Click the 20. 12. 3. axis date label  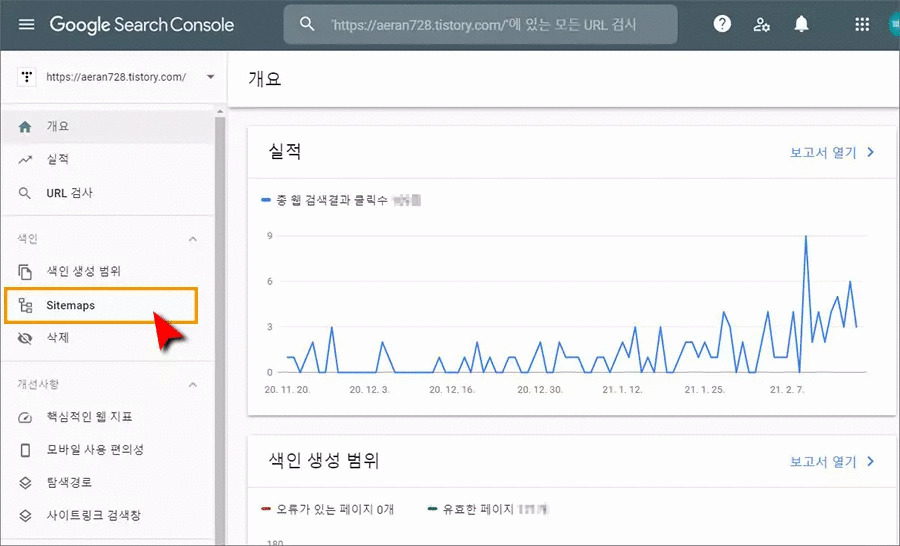click(x=370, y=390)
